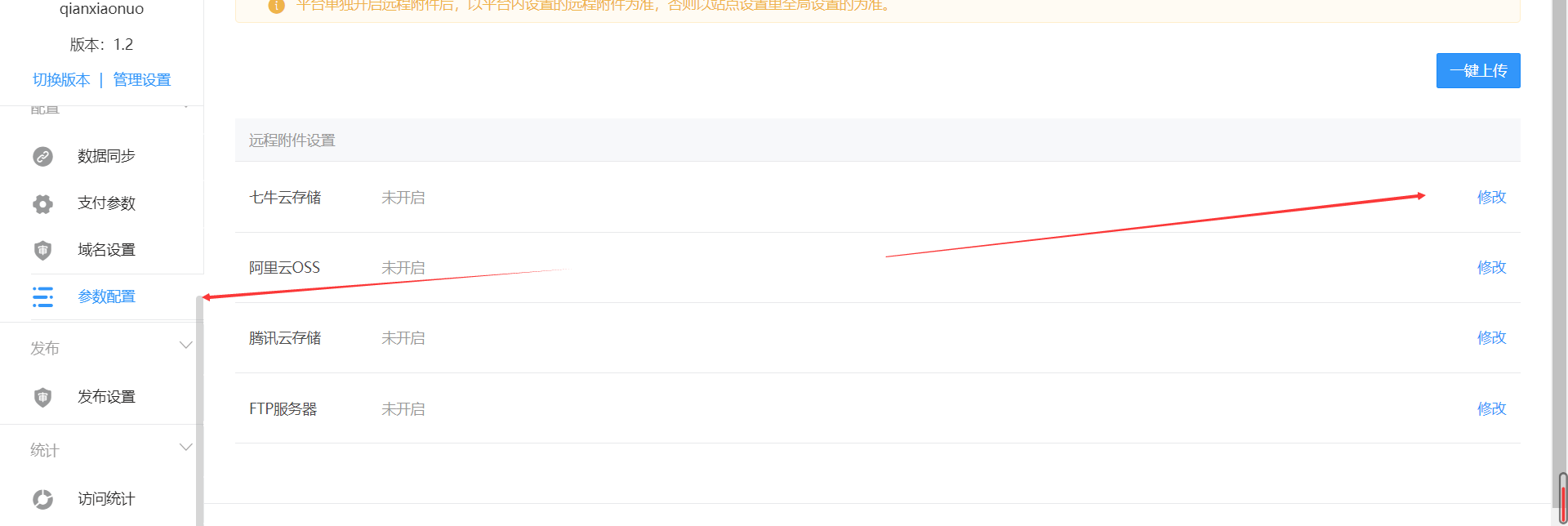The height and width of the screenshot is (526, 1568).
Task: Click 管理设置 link
Action: (142, 80)
